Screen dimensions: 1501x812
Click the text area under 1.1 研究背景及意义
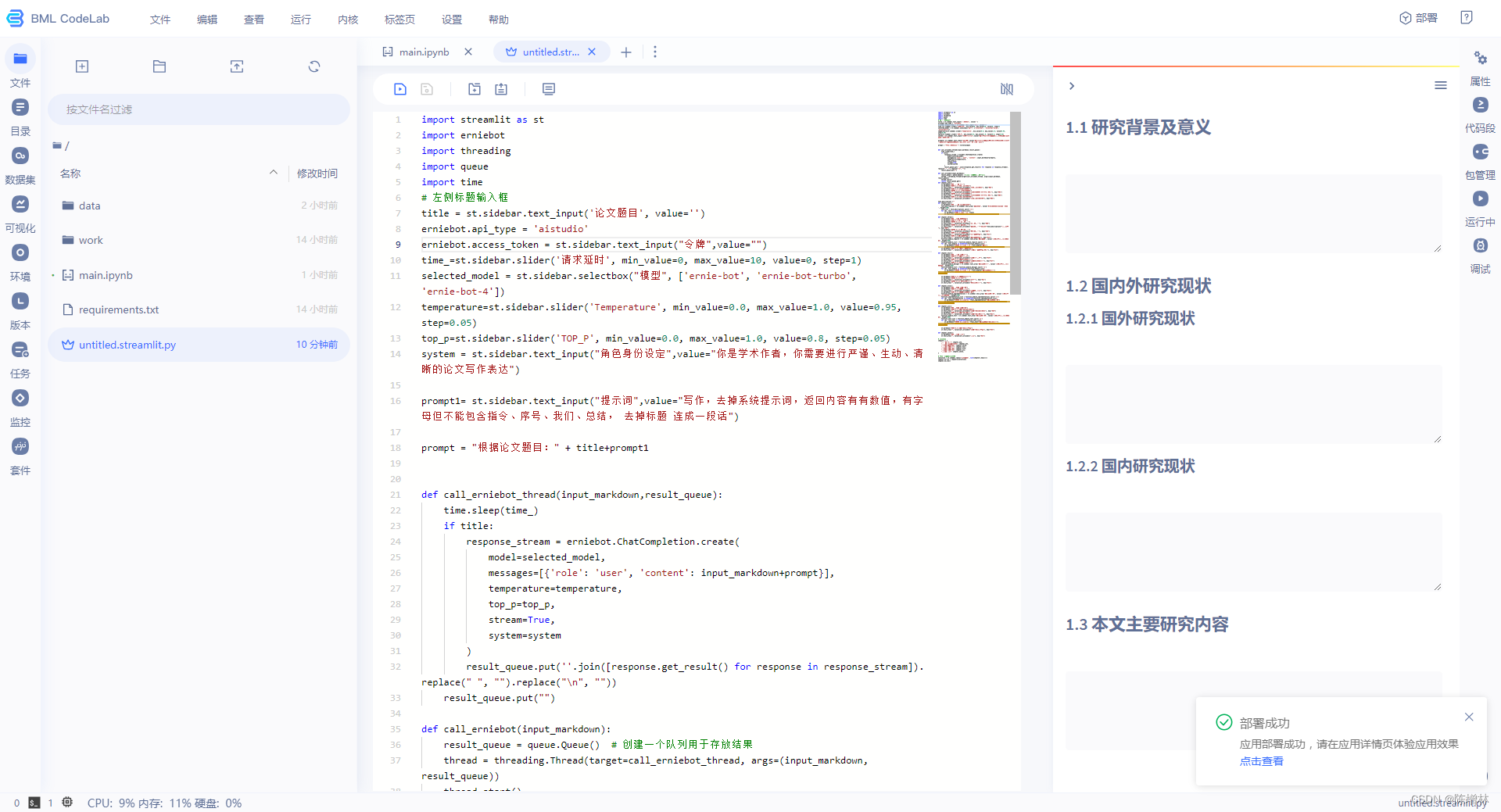[1254, 213]
